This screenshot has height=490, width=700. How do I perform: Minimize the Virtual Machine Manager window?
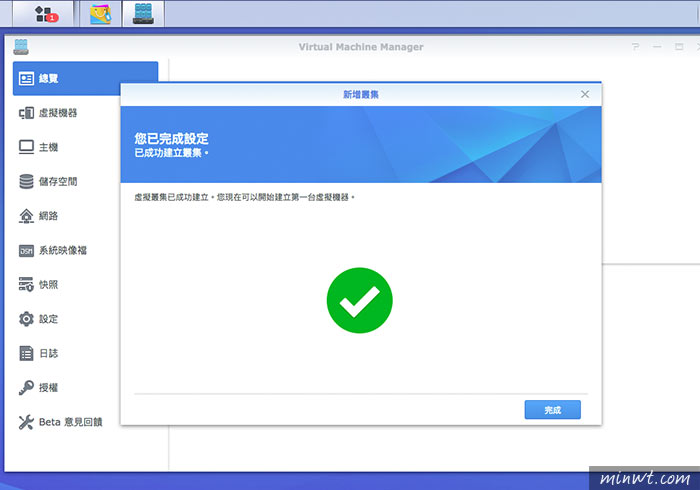click(x=657, y=46)
